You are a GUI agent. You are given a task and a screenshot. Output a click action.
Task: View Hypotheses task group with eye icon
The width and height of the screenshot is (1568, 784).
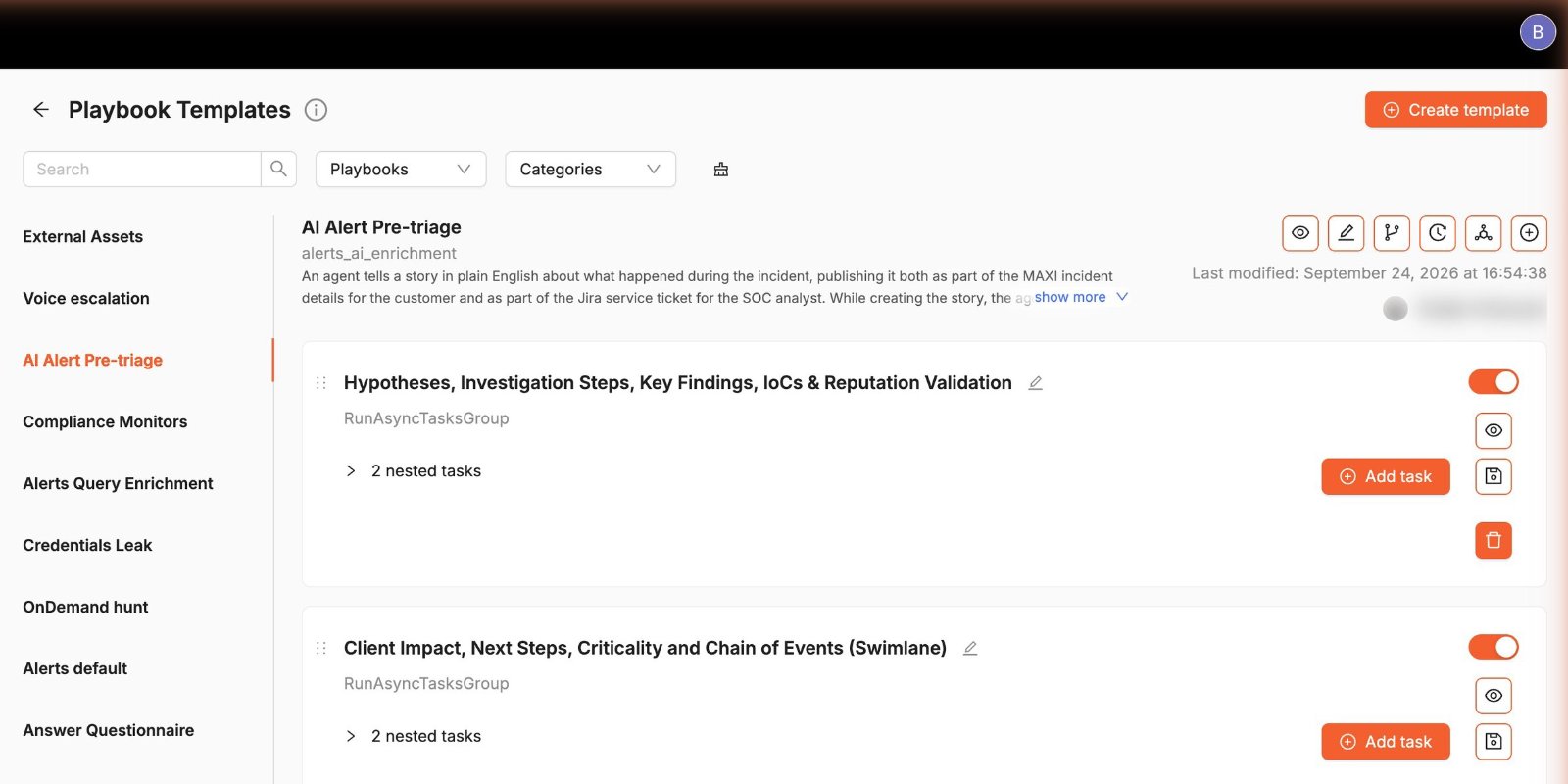point(1494,430)
